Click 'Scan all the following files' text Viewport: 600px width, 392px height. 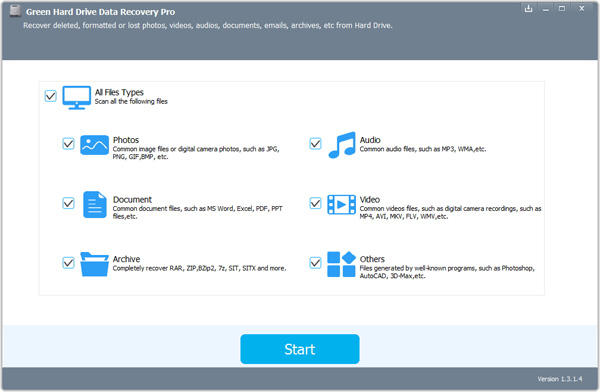131,101
